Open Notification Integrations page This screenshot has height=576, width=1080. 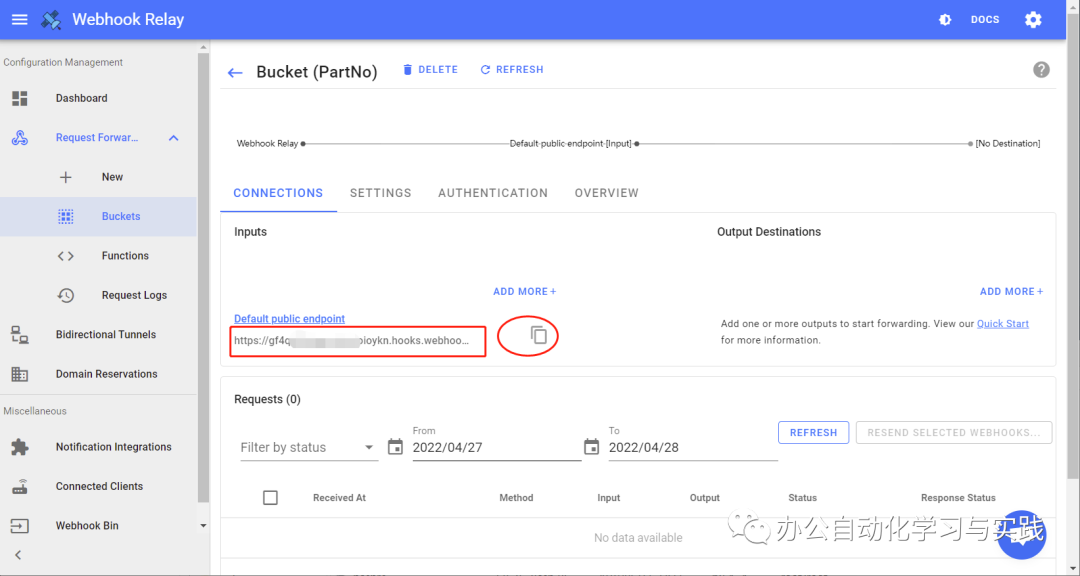(x=114, y=446)
